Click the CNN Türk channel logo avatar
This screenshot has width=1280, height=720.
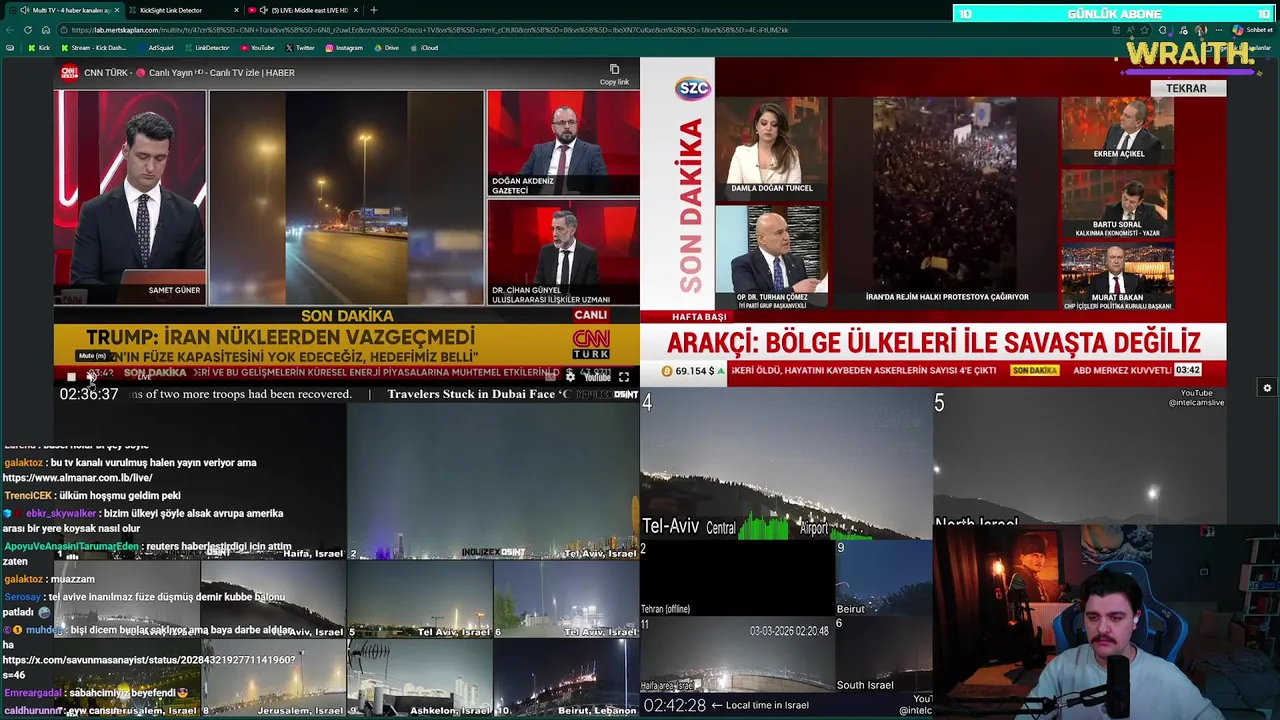(69, 73)
